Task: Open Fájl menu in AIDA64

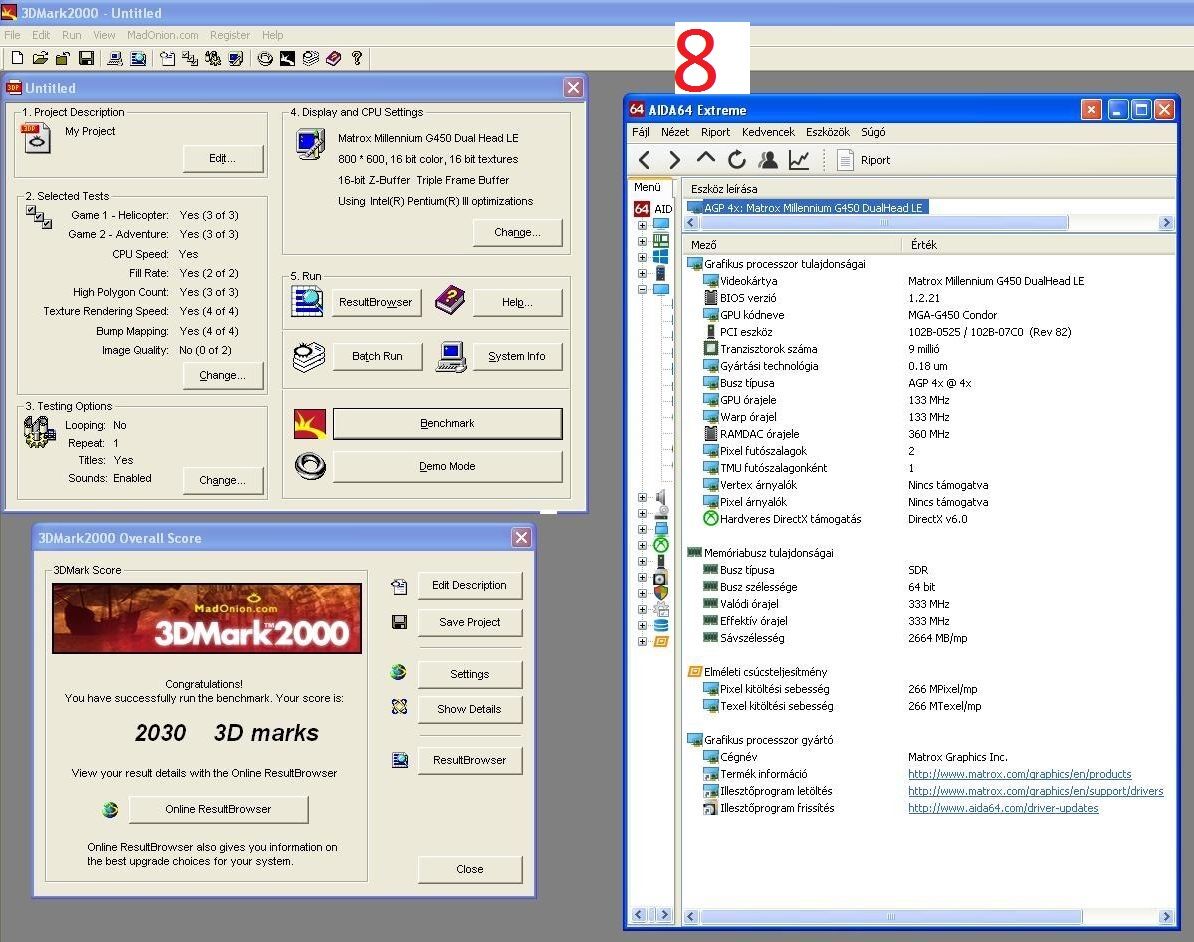Action: pyautogui.click(x=640, y=132)
